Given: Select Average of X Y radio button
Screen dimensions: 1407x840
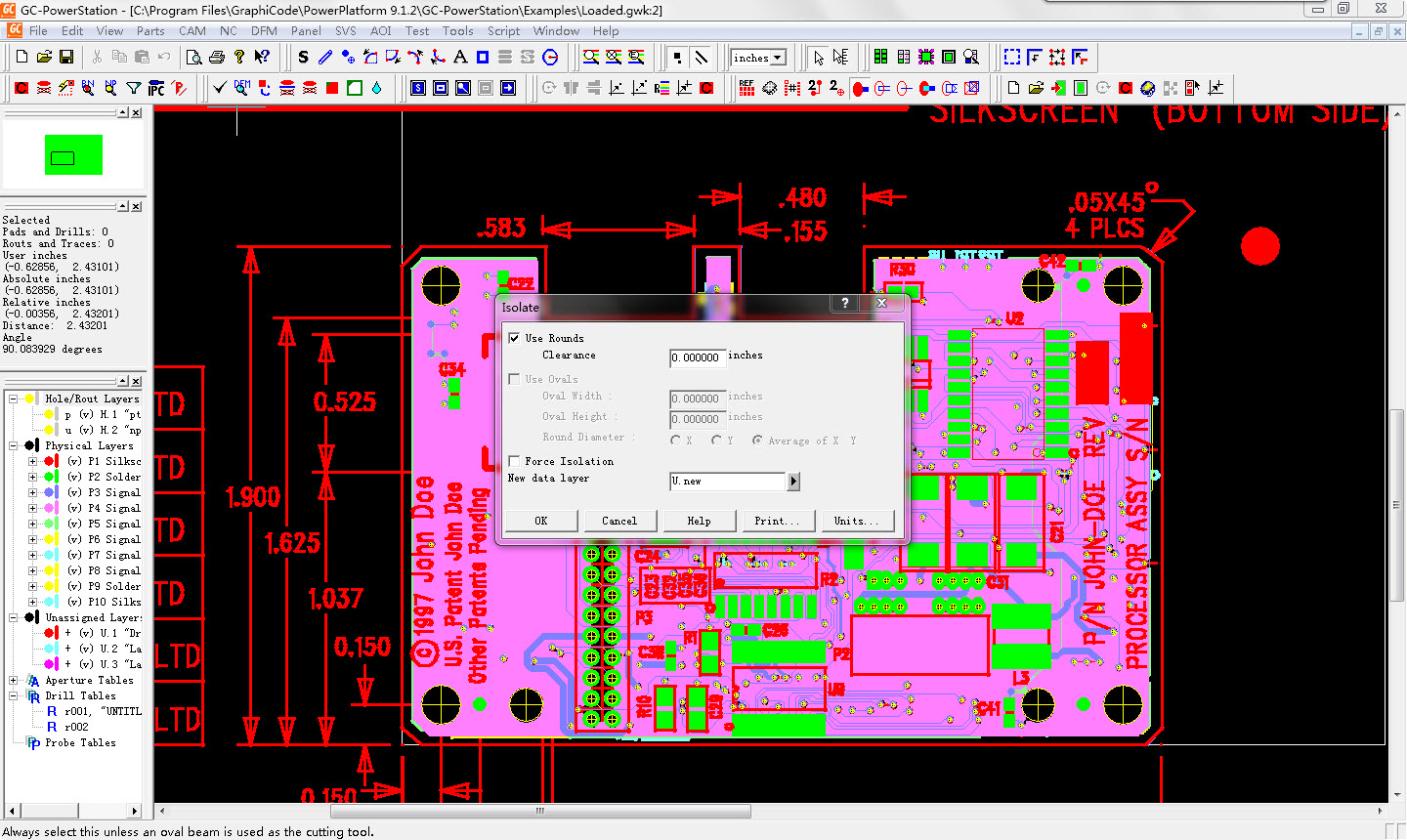Looking at the screenshot, I should click(757, 441).
